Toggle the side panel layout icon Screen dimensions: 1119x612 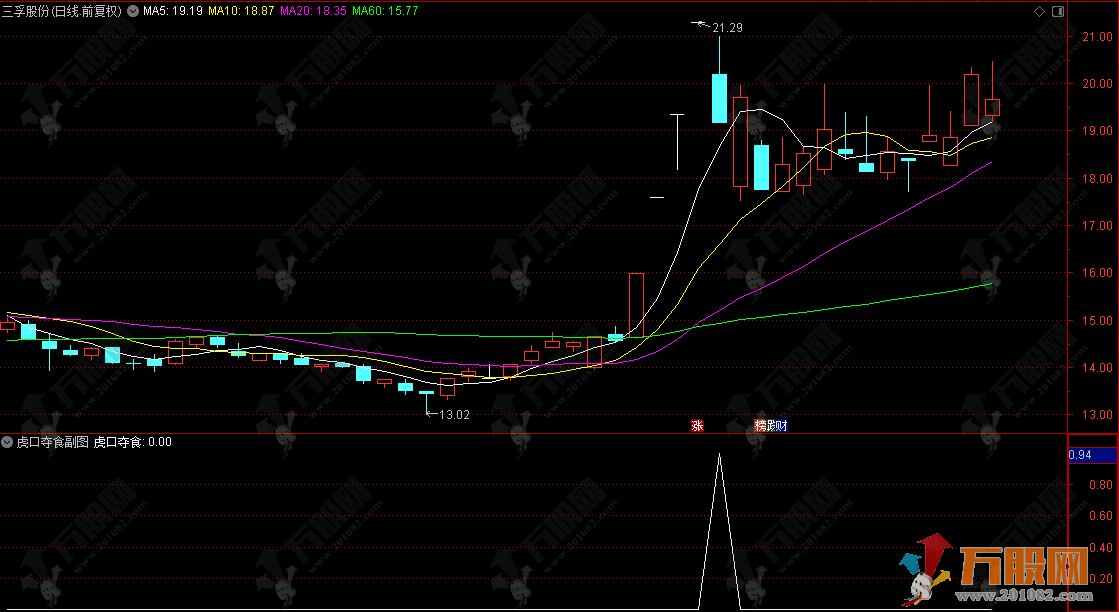(1059, 11)
